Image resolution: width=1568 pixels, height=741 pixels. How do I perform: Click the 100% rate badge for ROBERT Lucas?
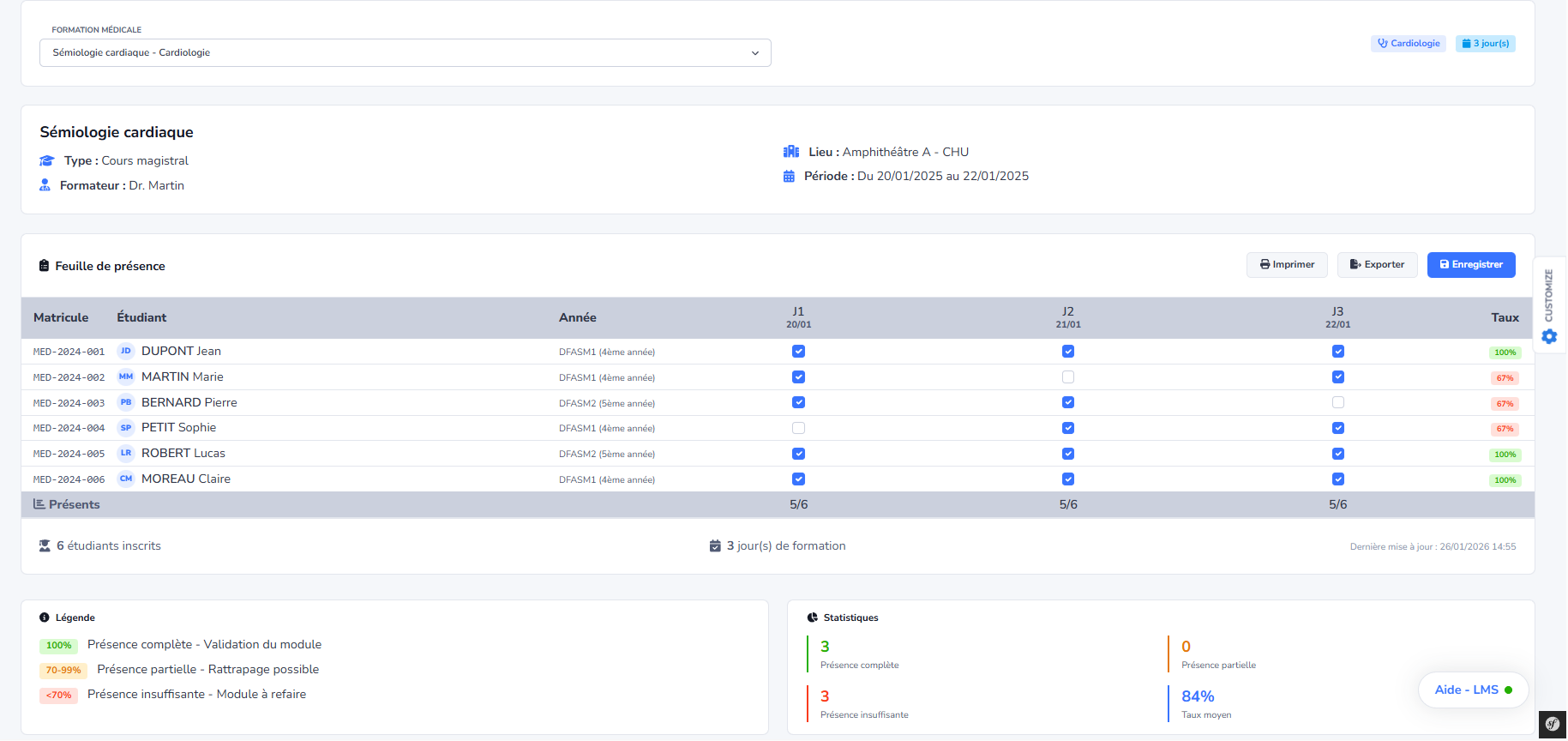1505,455
